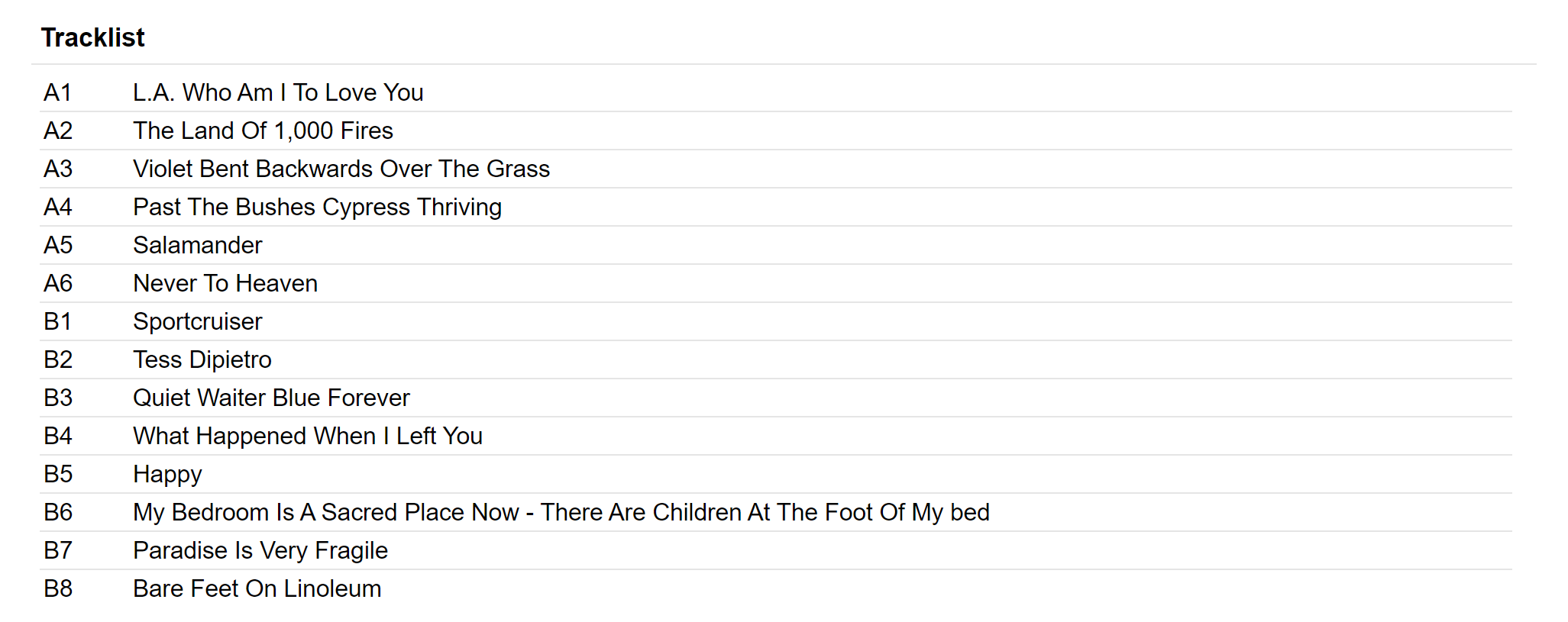Click The Land Of 1,000 Fires track
This screenshot has height=622, width=1568.
click(x=263, y=131)
